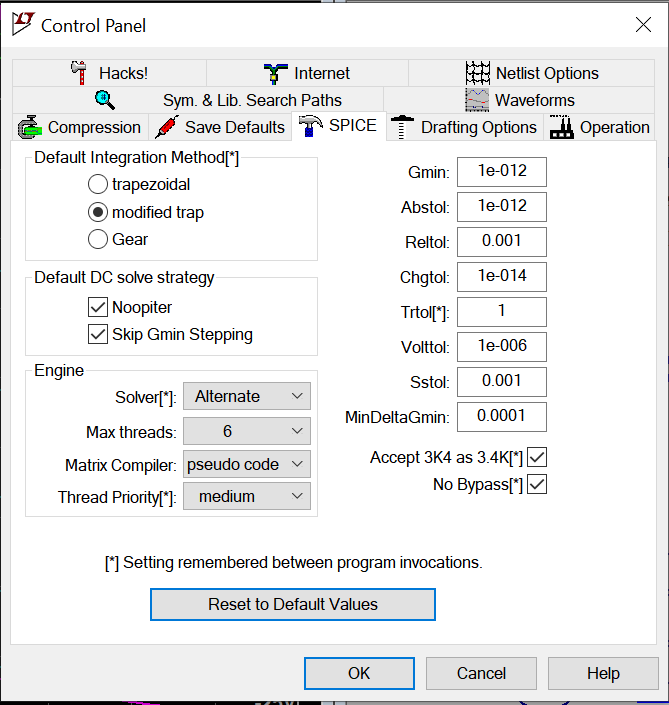This screenshot has width=669, height=705.
Task: Open the Thread Priority dropdown
Action: tap(247, 496)
